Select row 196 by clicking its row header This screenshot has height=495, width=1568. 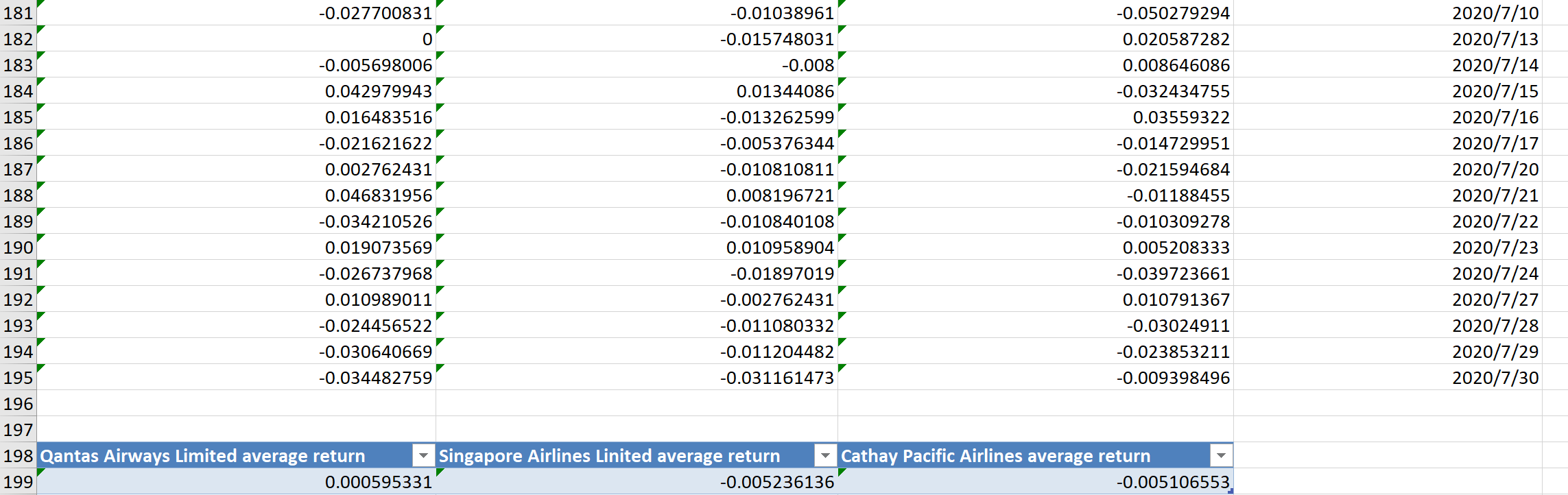point(19,403)
